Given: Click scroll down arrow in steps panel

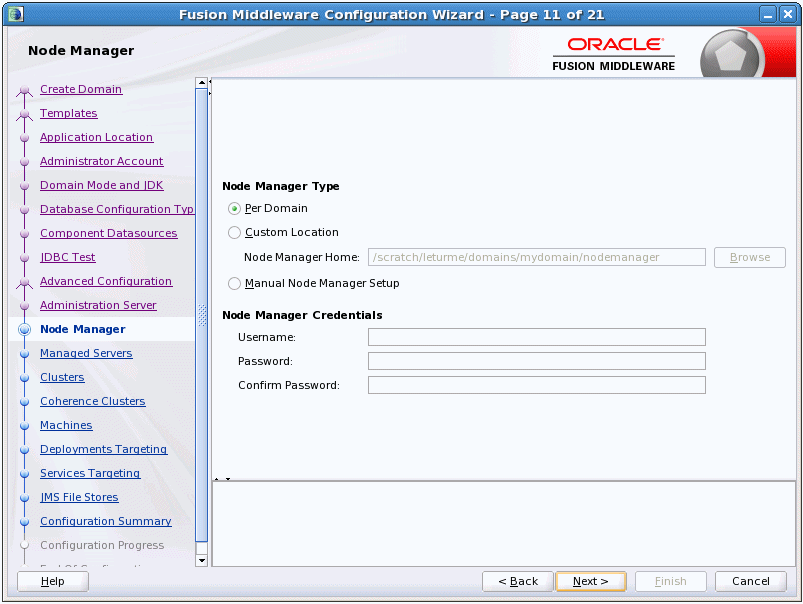Looking at the screenshot, I should point(202,560).
